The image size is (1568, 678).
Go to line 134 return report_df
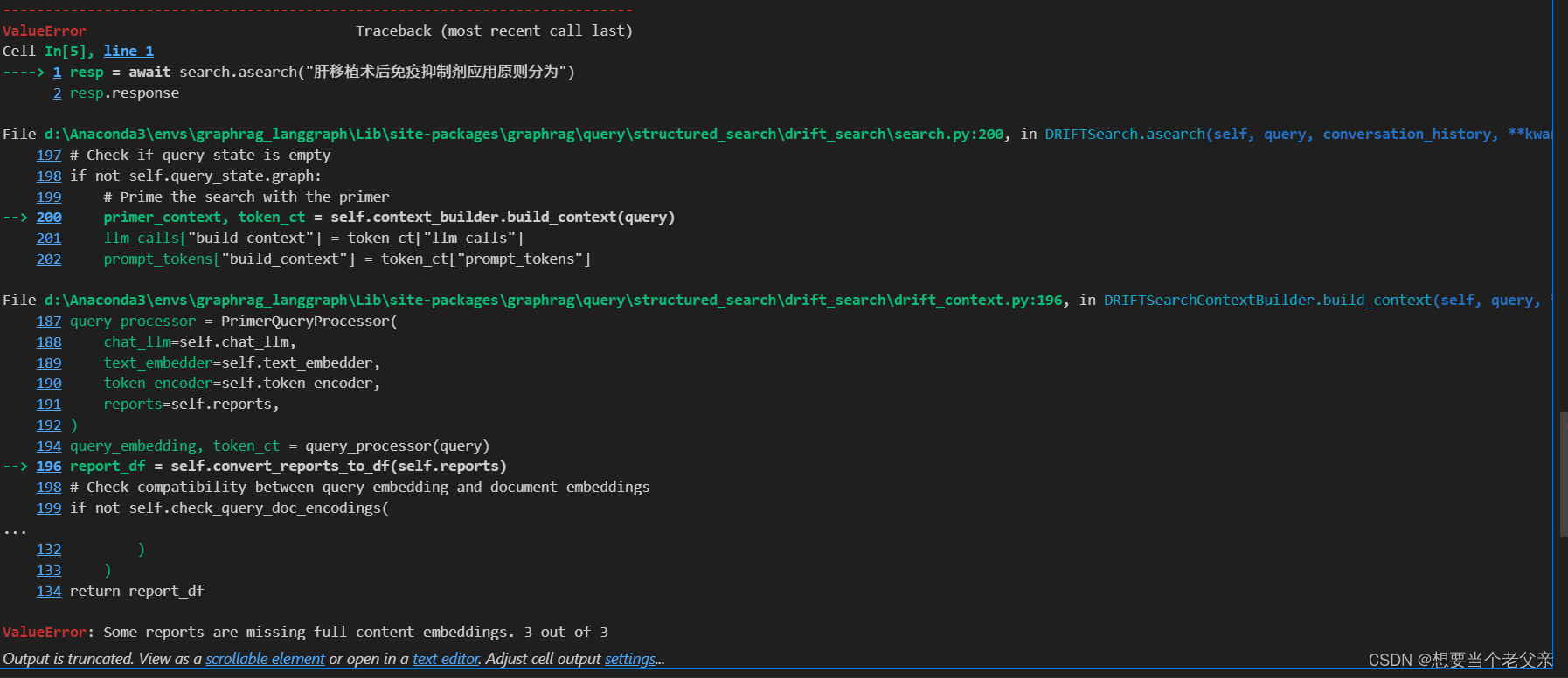(x=49, y=592)
